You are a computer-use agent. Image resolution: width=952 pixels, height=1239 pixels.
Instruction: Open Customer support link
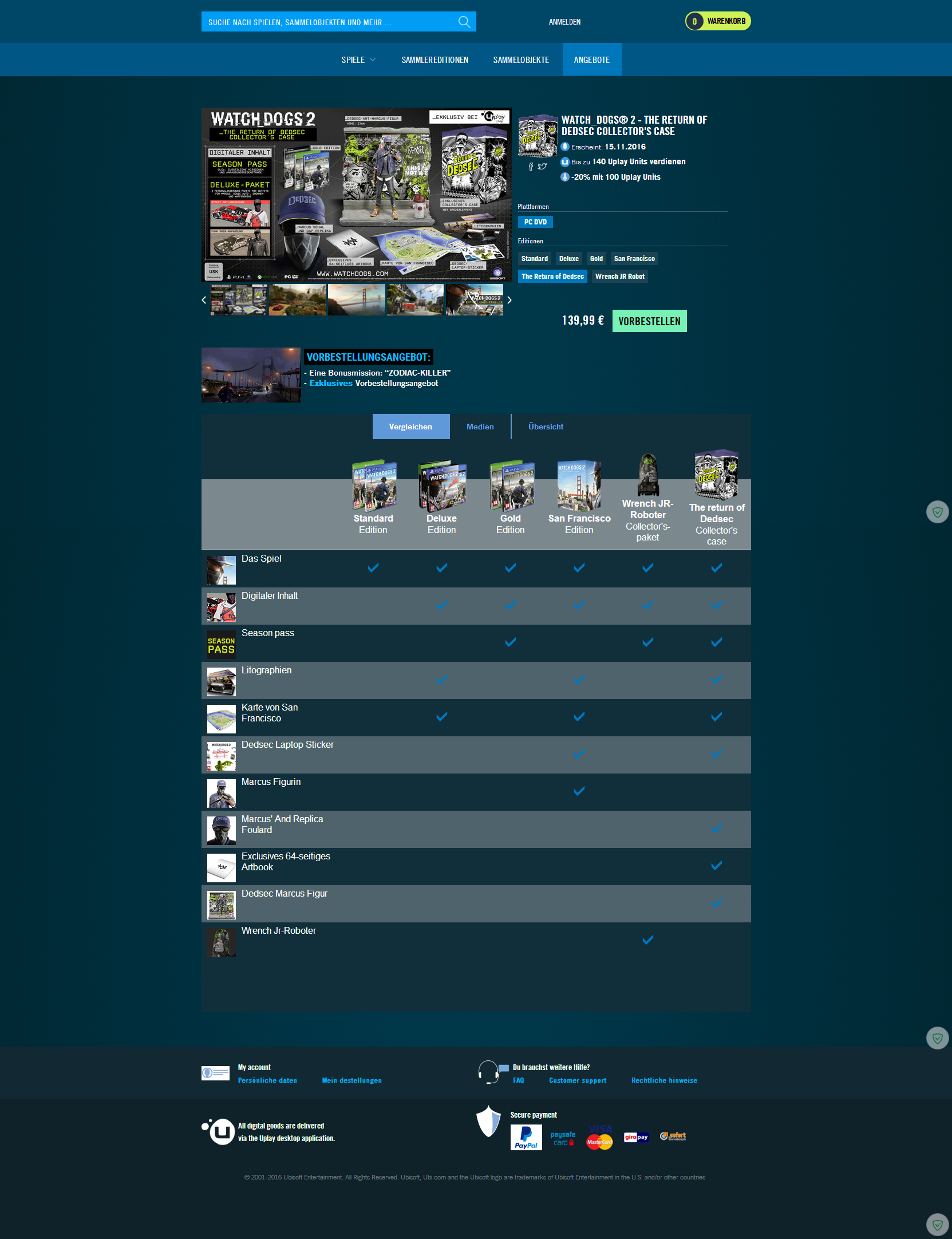coord(578,1080)
